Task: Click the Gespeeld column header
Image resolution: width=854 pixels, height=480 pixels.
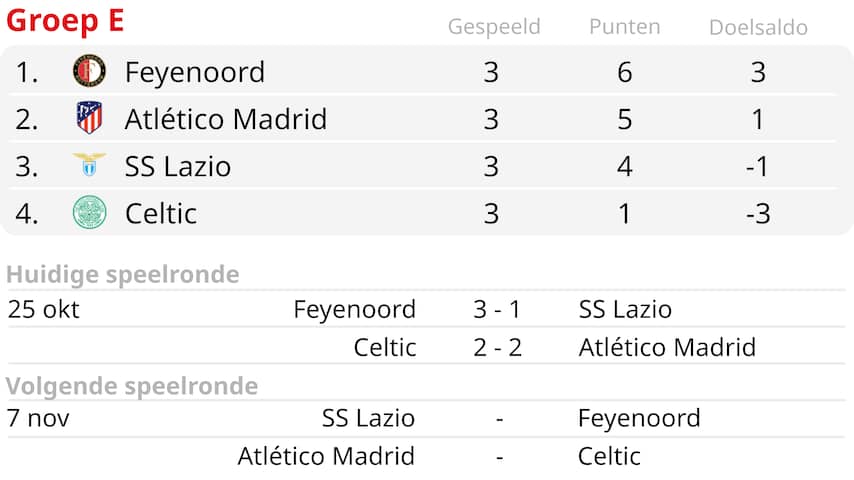Action: tap(494, 27)
